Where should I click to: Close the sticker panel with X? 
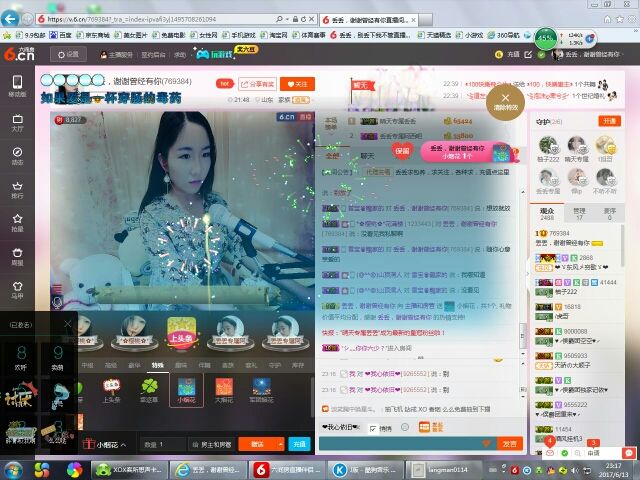point(68,324)
